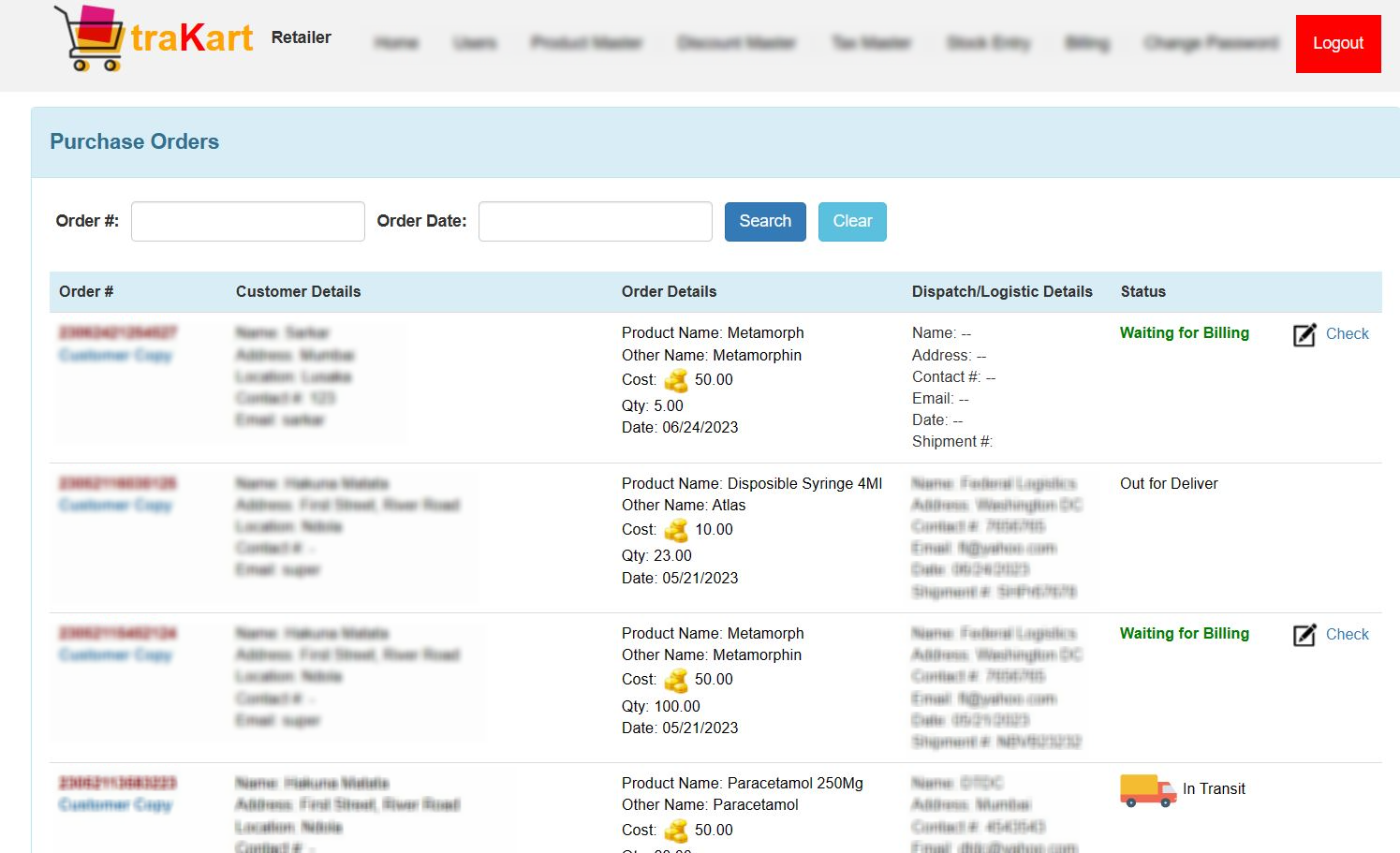Image resolution: width=1400 pixels, height=853 pixels.
Task: Open the Stock Entry menu item
Action: pyautogui.click(x=988, y=43)
